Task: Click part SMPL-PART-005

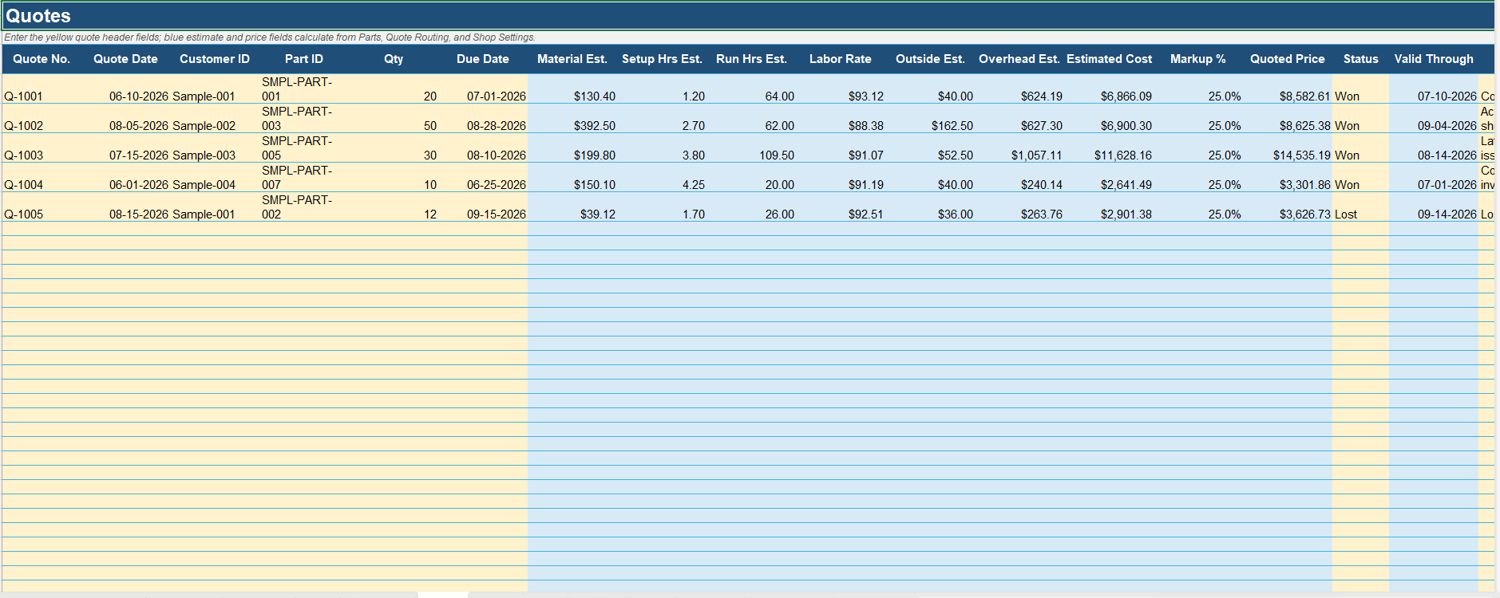Action: coord(297,148)
